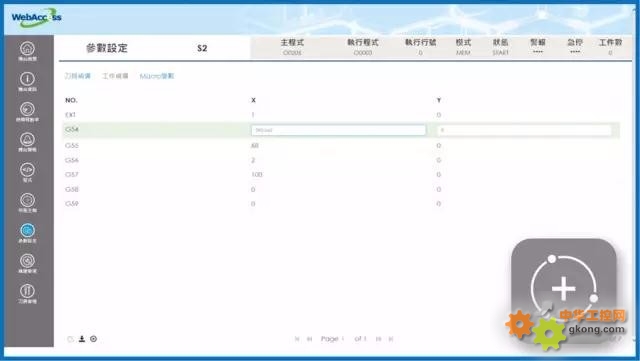
Task: Go to the first page button
Action: (x=297, y=339)
